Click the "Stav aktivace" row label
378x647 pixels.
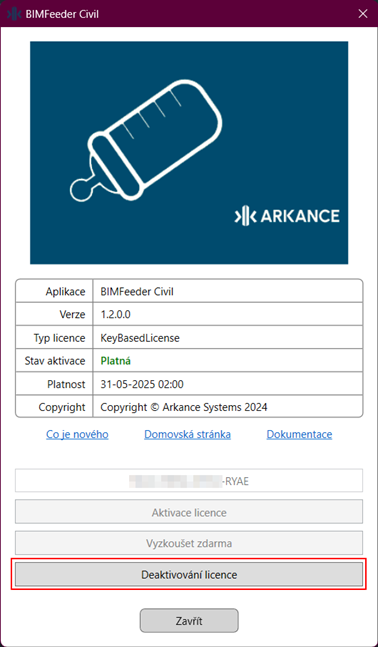tap(55, 361)
